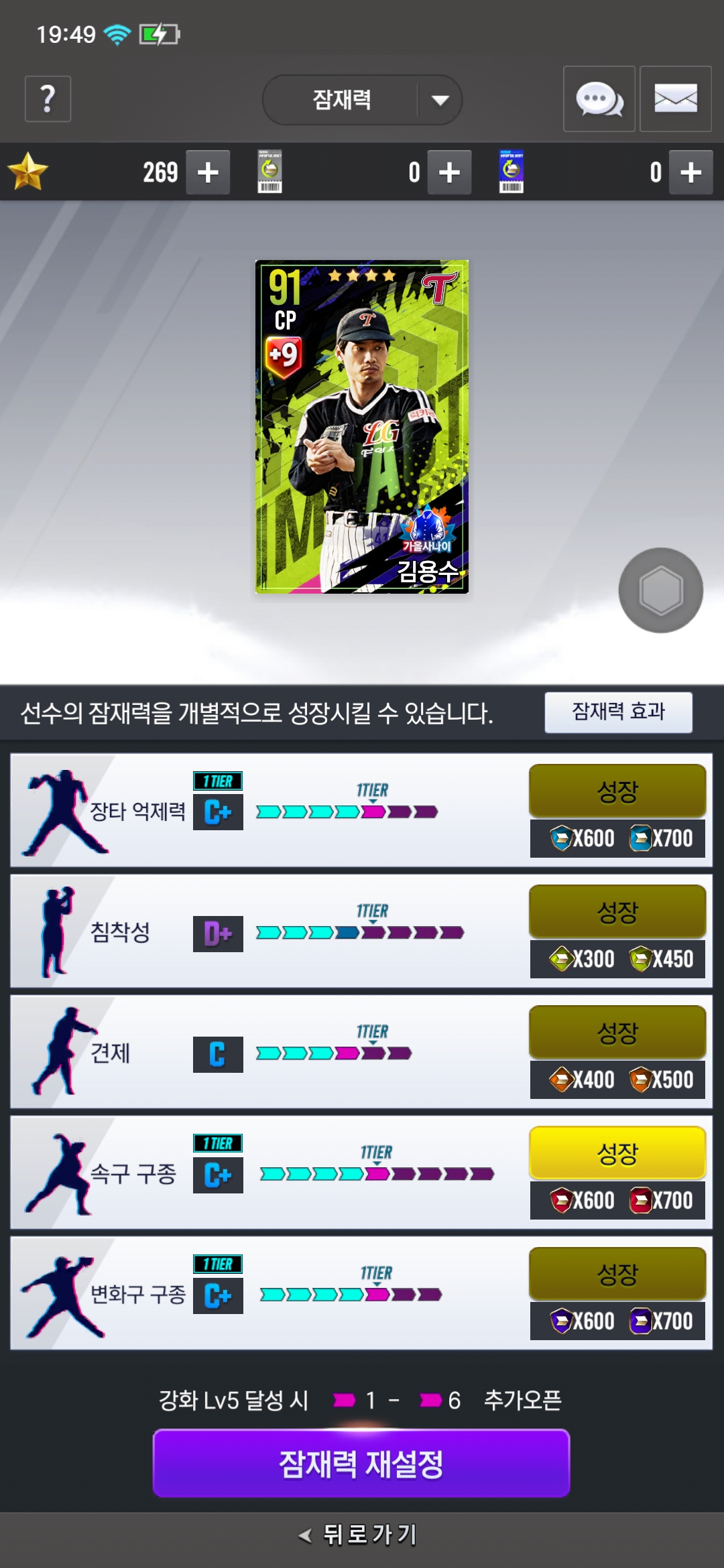Screen dimensions: 724x1568
Task: Grow the 침착성 potential
Action: pos(617,912)
